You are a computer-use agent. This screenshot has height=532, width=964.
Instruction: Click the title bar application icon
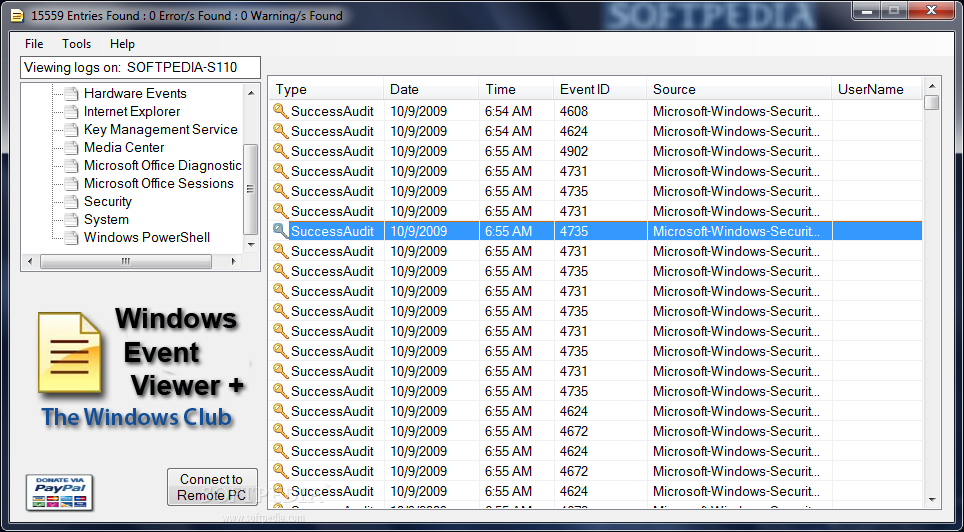(18, 15)
